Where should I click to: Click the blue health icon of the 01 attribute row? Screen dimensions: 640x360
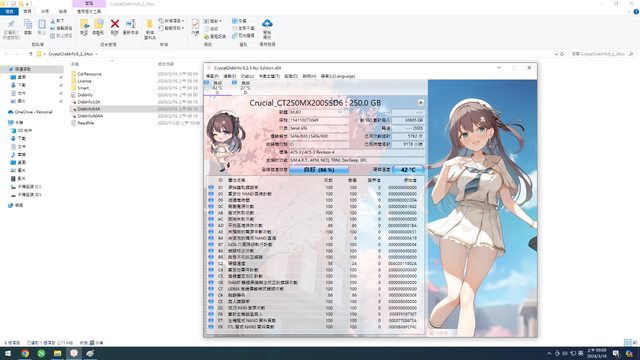pos(211,187)
